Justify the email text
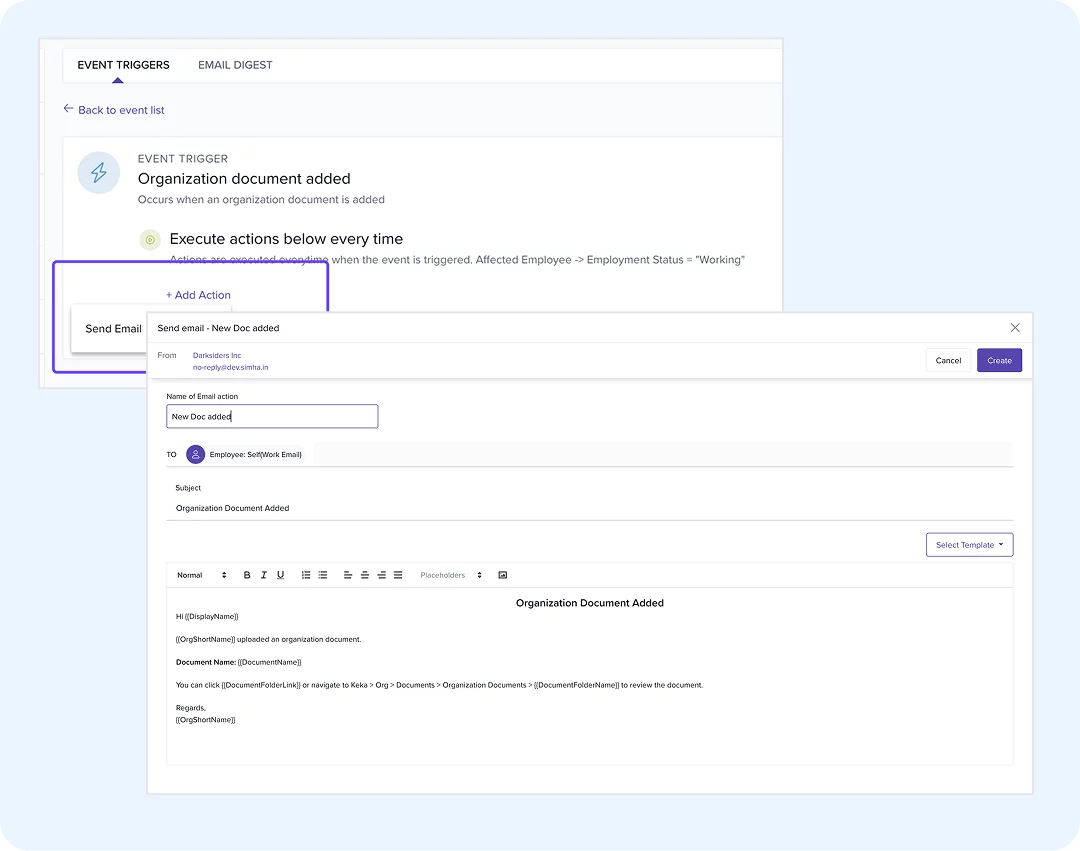Viewport: 1080px width, 851px height. (398, 575)
